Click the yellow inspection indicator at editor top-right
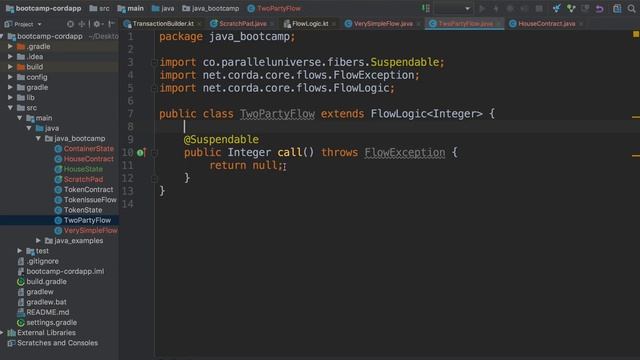 click(636, 34)
